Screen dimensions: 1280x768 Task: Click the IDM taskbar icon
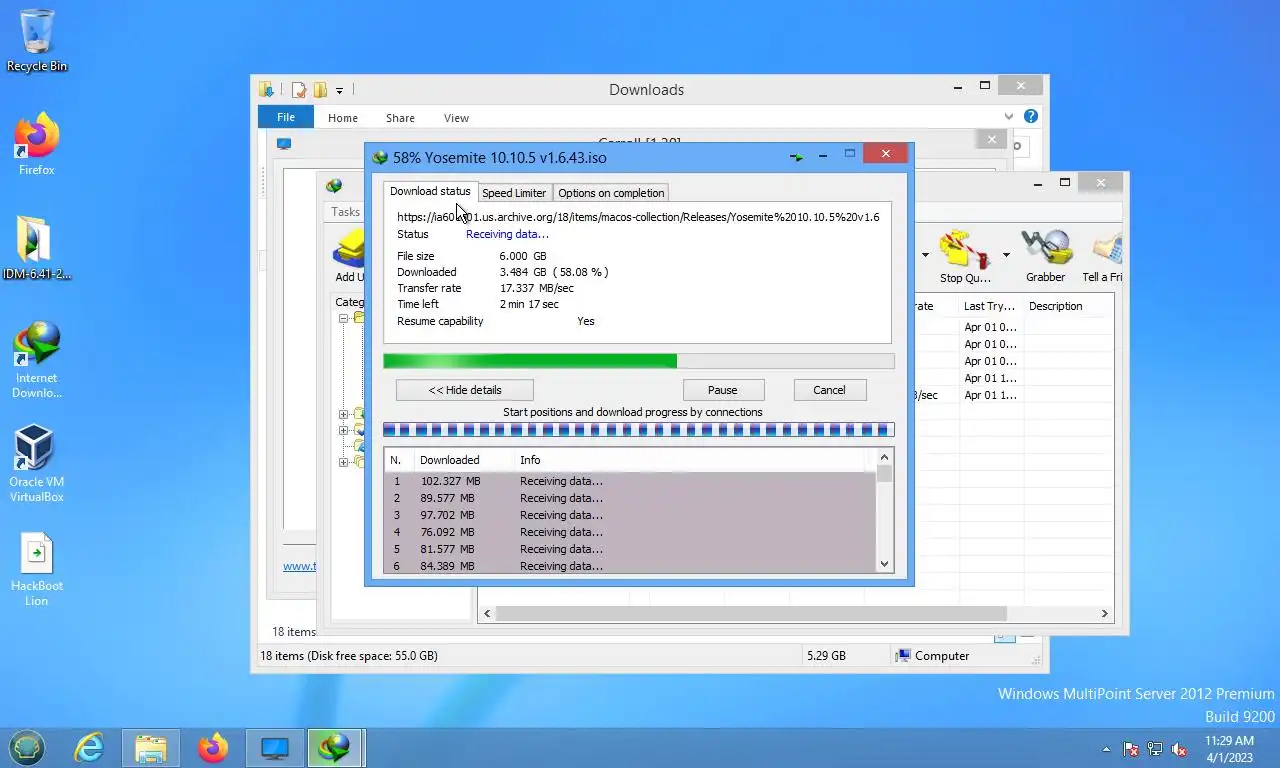334,748
